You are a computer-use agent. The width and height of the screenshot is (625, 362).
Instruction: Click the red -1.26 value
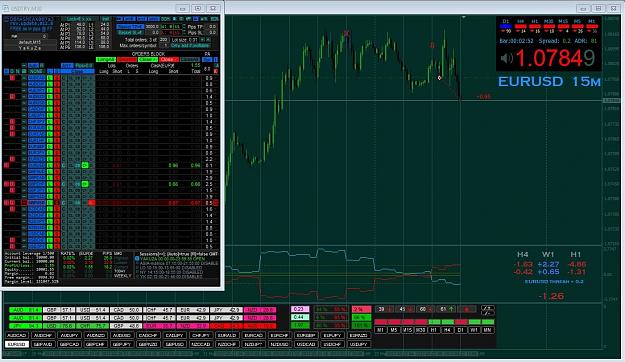tap(551, 296)
